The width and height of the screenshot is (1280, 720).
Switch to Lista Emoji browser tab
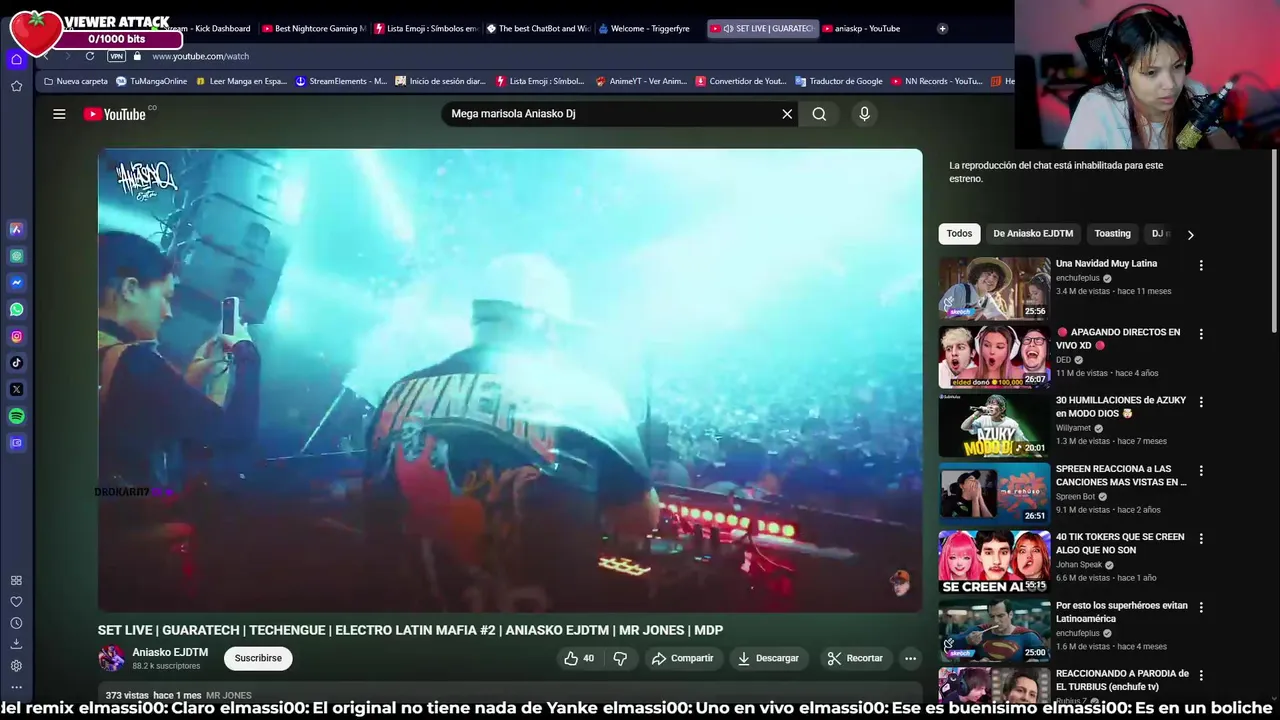tap(425, 28)
